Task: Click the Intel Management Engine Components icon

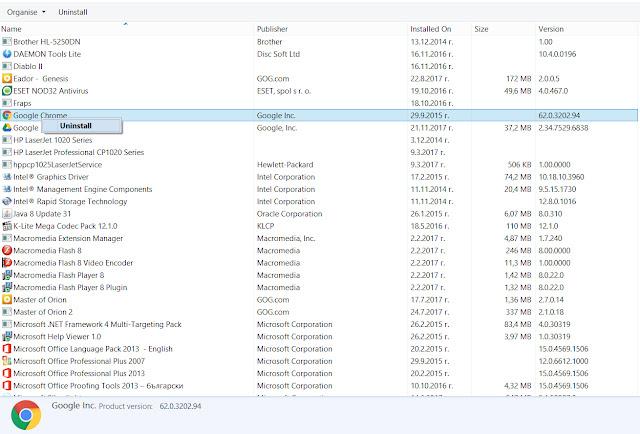Action: 7,189
